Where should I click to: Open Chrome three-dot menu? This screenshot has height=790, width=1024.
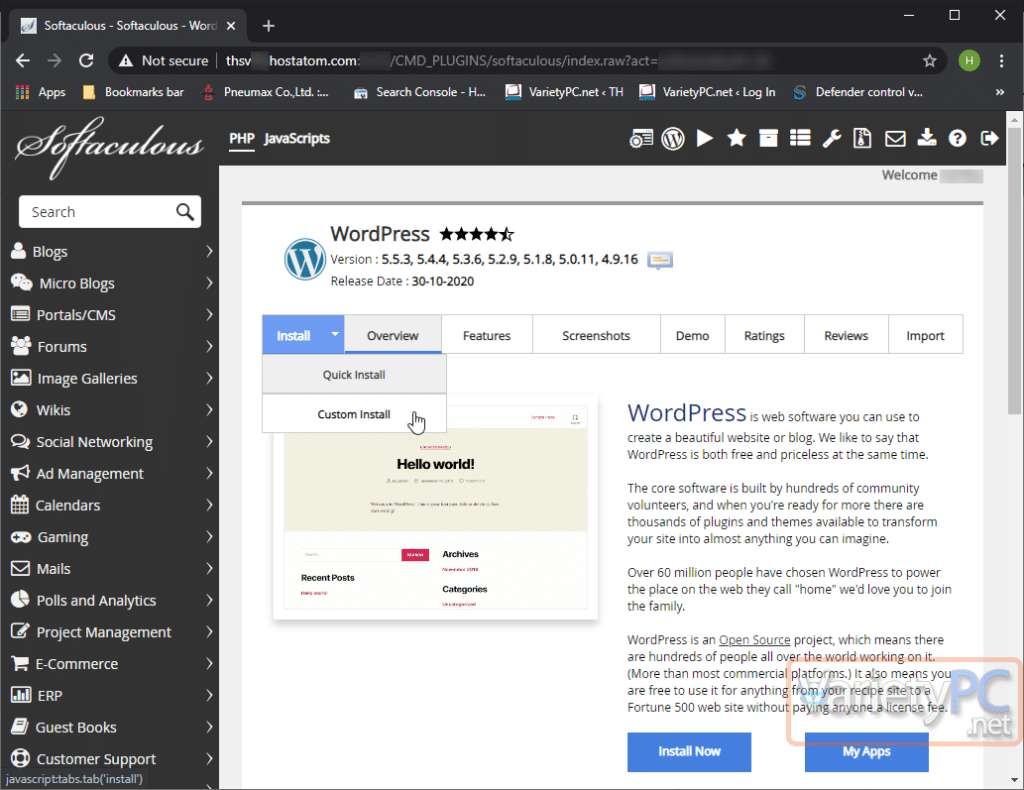(x=1001, y=61)
